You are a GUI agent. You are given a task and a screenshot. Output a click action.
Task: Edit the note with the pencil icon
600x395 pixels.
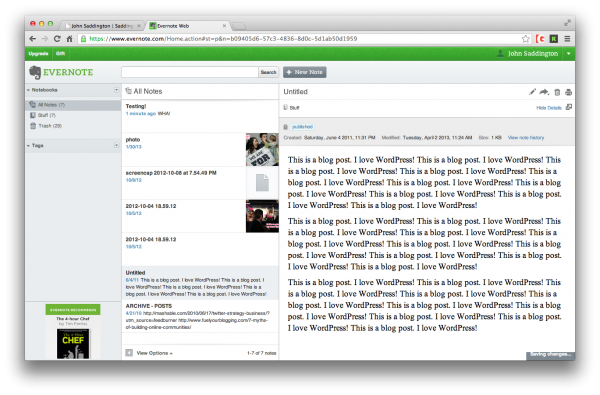click(532, 92)
